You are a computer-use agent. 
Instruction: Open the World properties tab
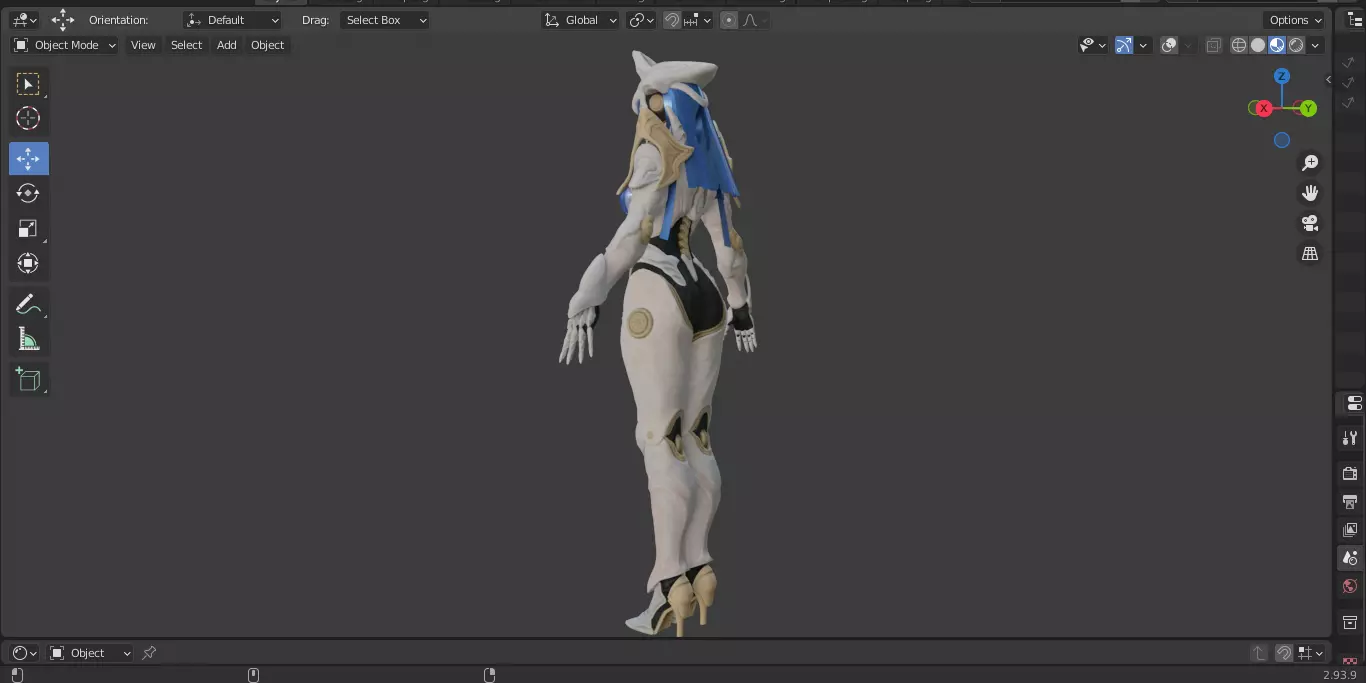pyautogui.click(x=1350, y=586)
